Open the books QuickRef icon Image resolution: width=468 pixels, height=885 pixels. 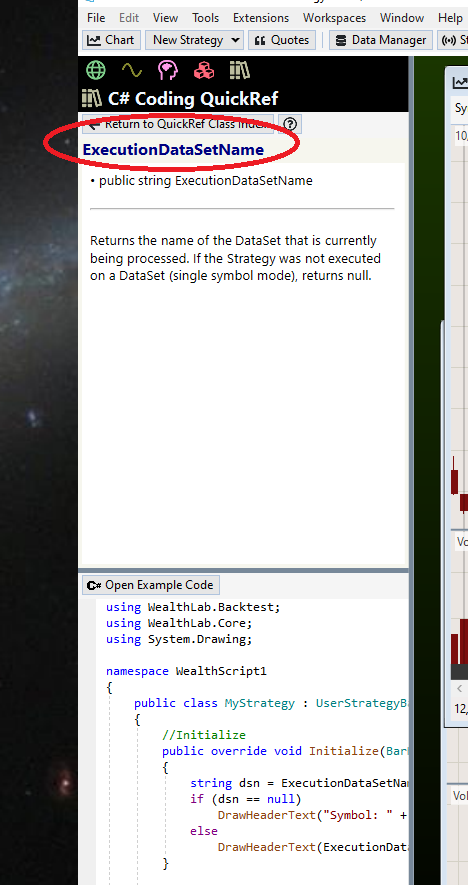click(x=239, y=70)
